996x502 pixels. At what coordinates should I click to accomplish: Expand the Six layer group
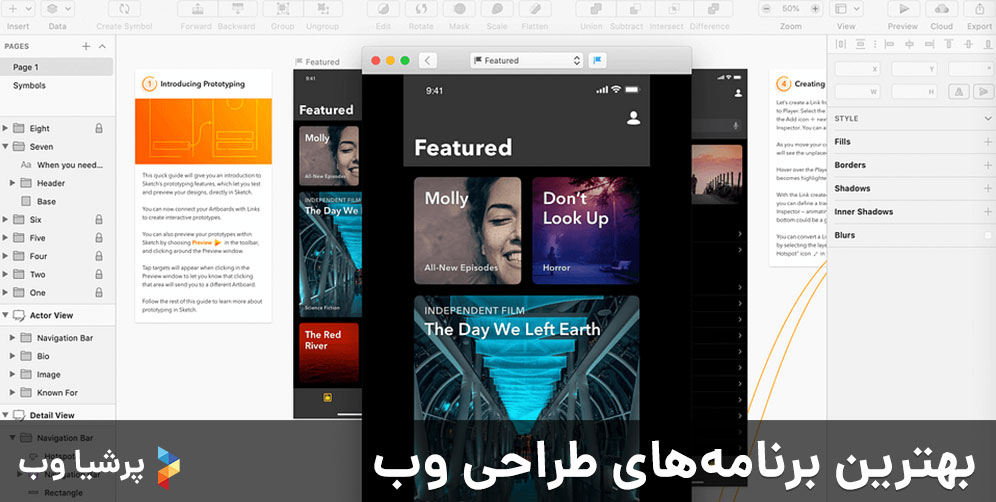5,219
